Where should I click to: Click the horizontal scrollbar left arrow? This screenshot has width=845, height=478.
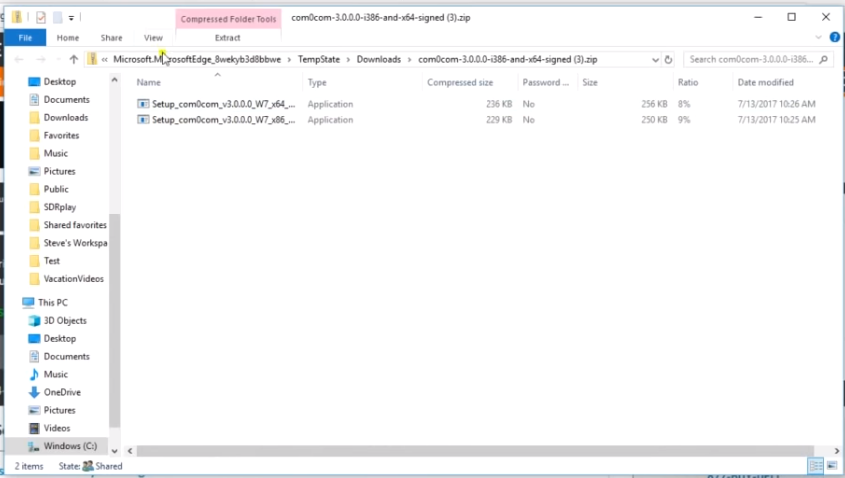[x=130, y=451]
